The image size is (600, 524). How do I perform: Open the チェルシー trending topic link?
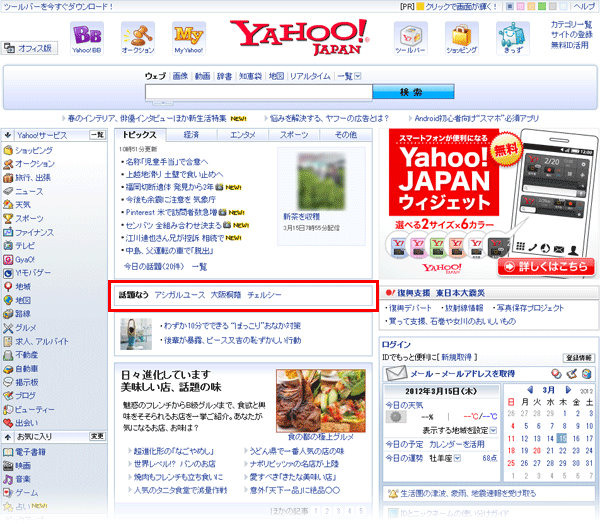[264, 295]
